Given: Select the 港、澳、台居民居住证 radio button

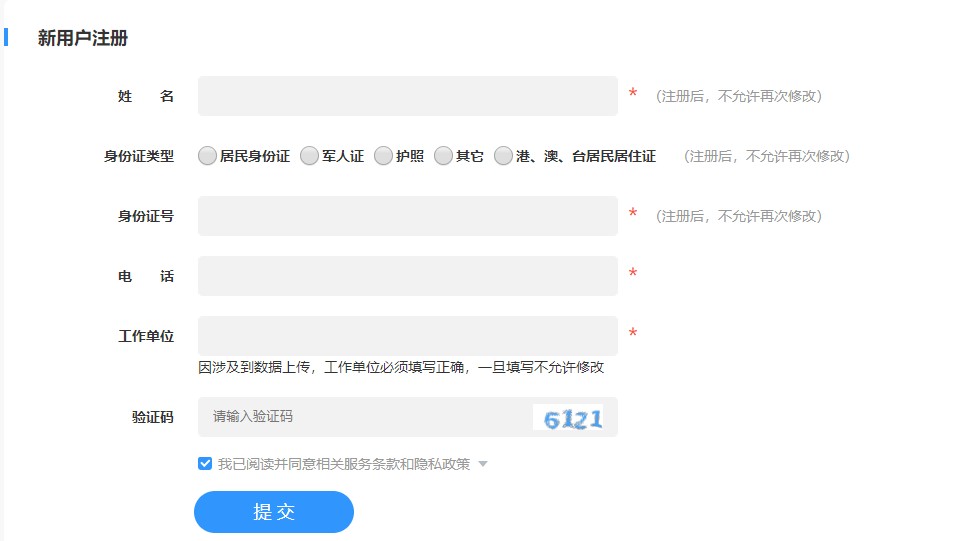Looking at the screenshot, I should click(503, 156).
